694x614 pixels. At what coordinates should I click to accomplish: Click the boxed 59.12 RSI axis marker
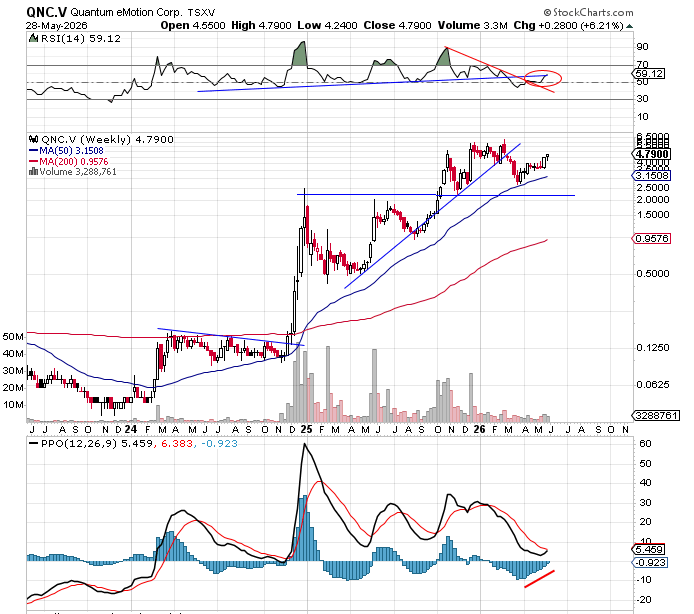point(649,73)
